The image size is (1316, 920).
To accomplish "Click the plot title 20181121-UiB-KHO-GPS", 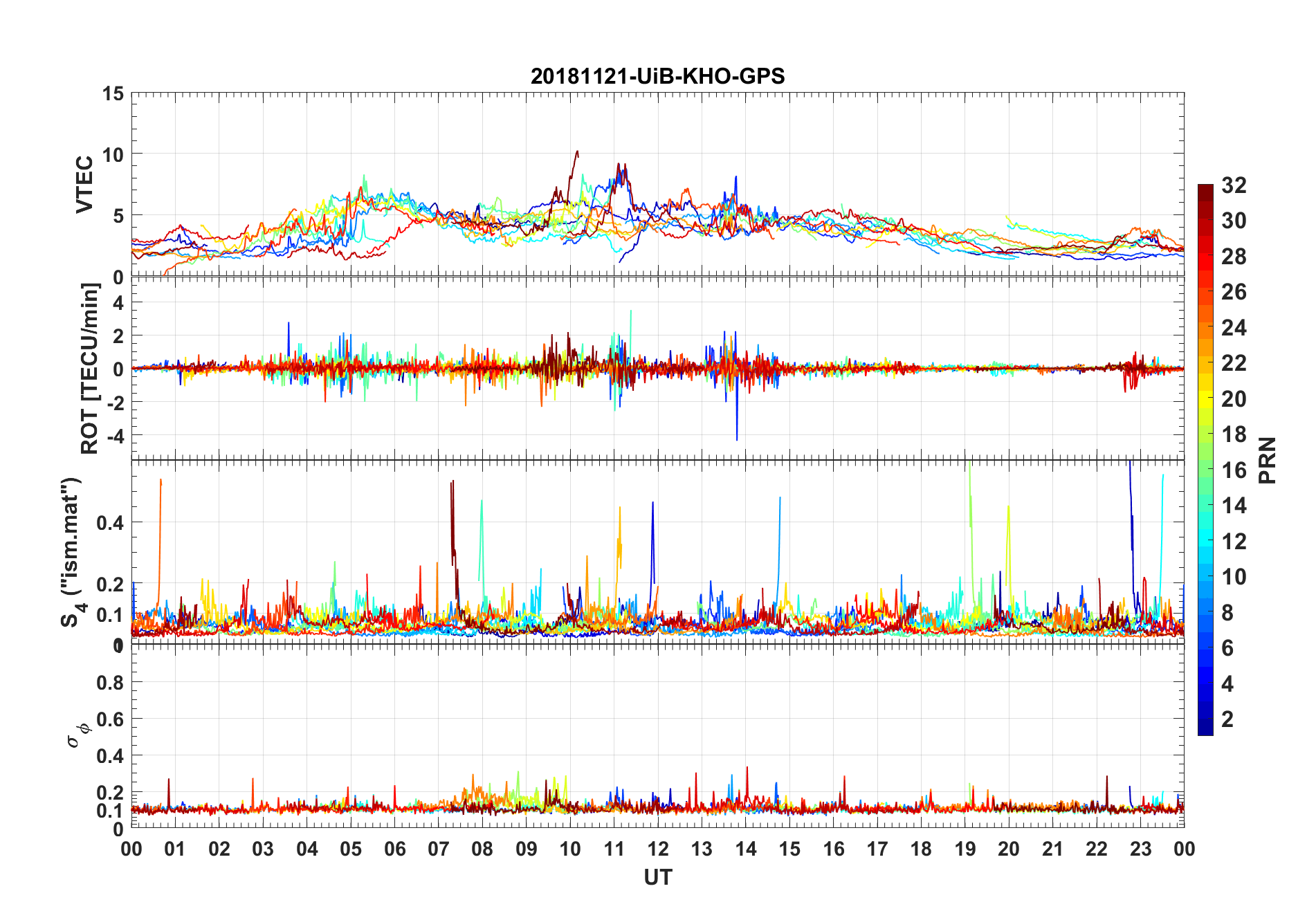I will pos(657,76).
